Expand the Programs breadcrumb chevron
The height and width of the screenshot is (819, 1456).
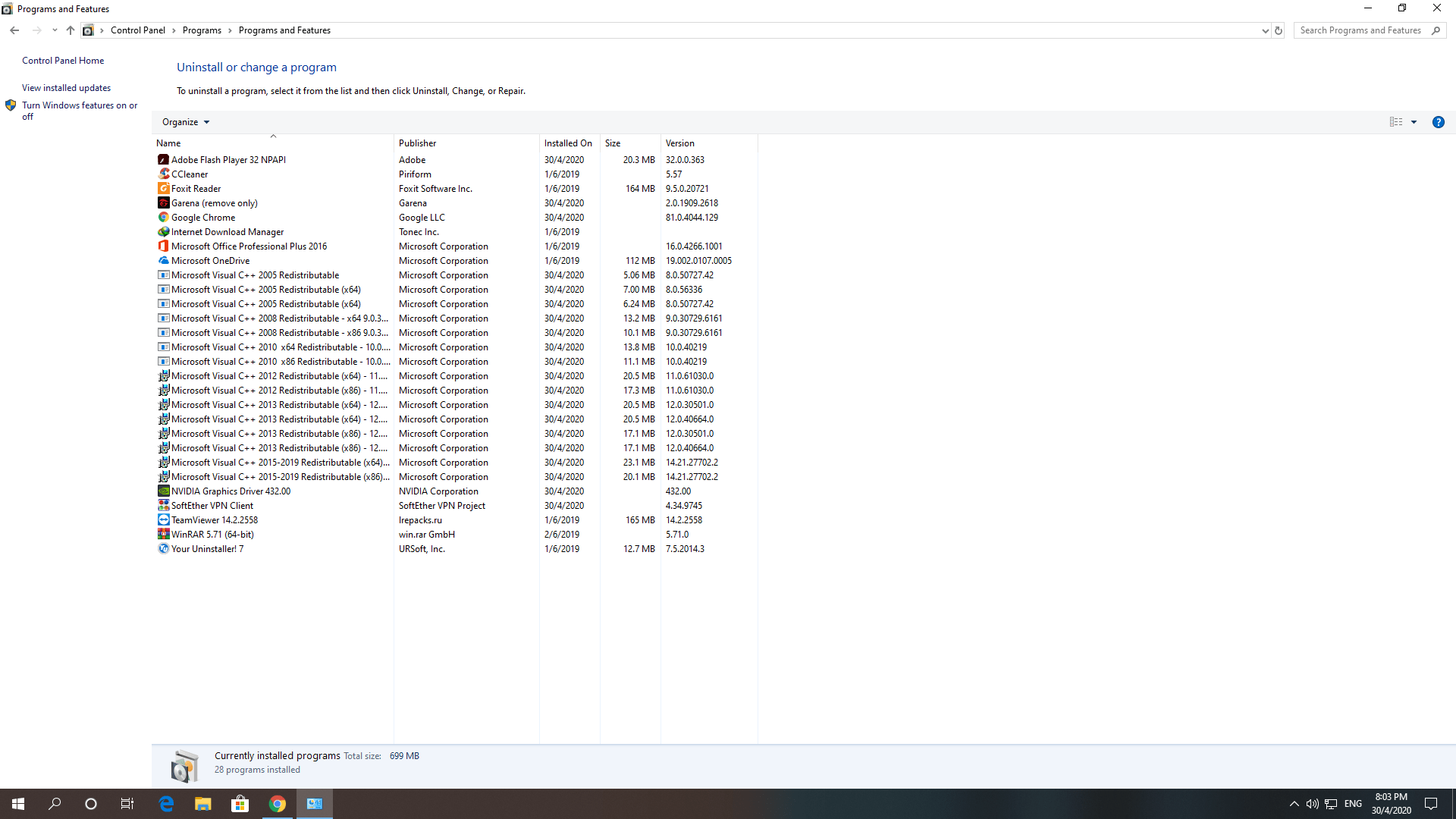[x=230, y=30]
